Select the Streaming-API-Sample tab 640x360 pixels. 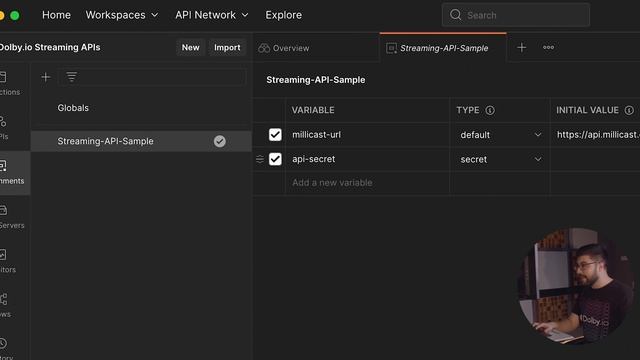[x=443, y=48]
